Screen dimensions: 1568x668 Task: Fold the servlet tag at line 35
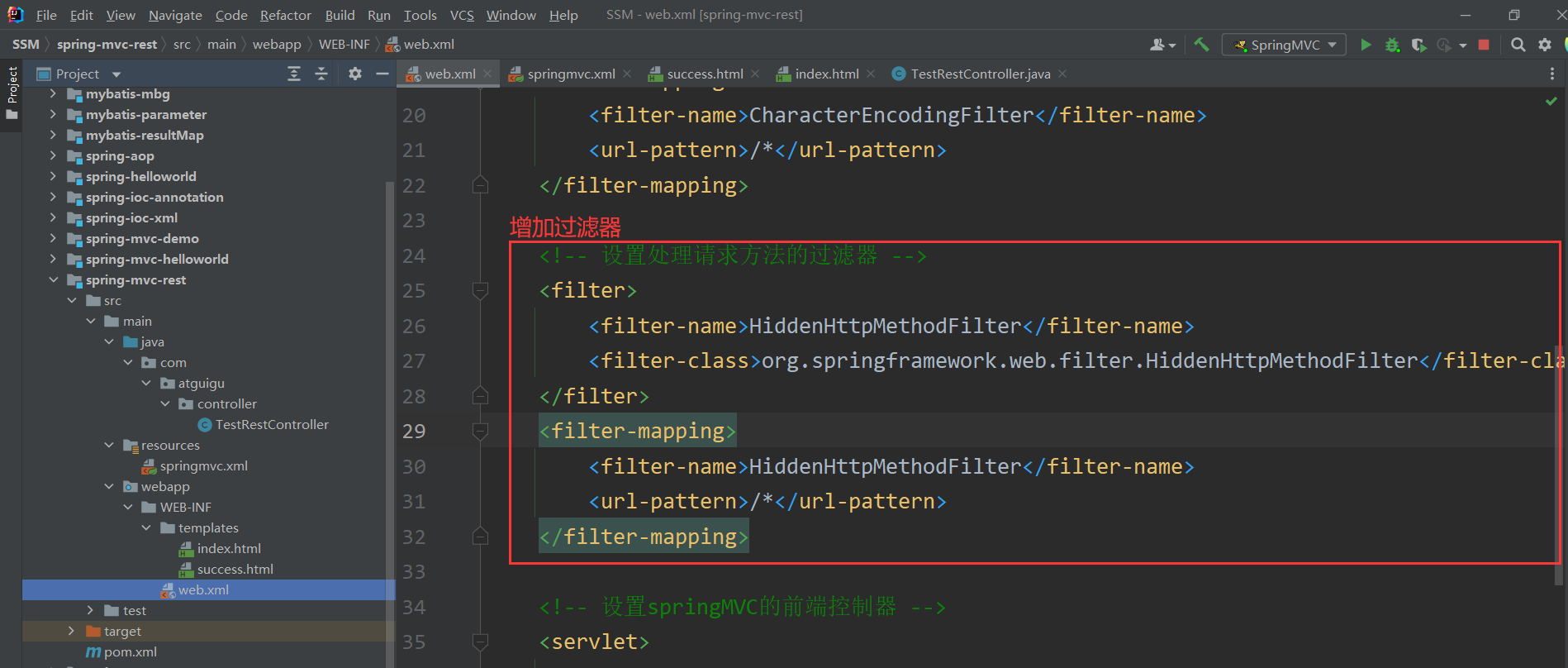(x=480, y=642)
